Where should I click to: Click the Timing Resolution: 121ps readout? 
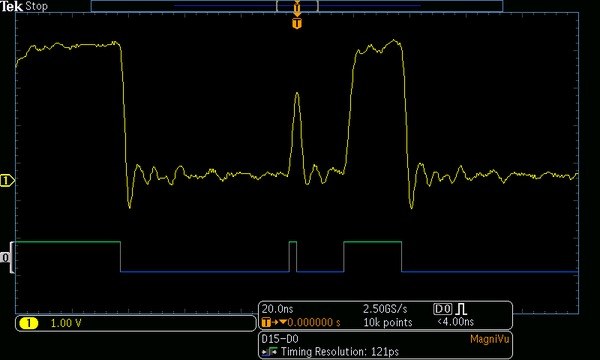[340, 352]
